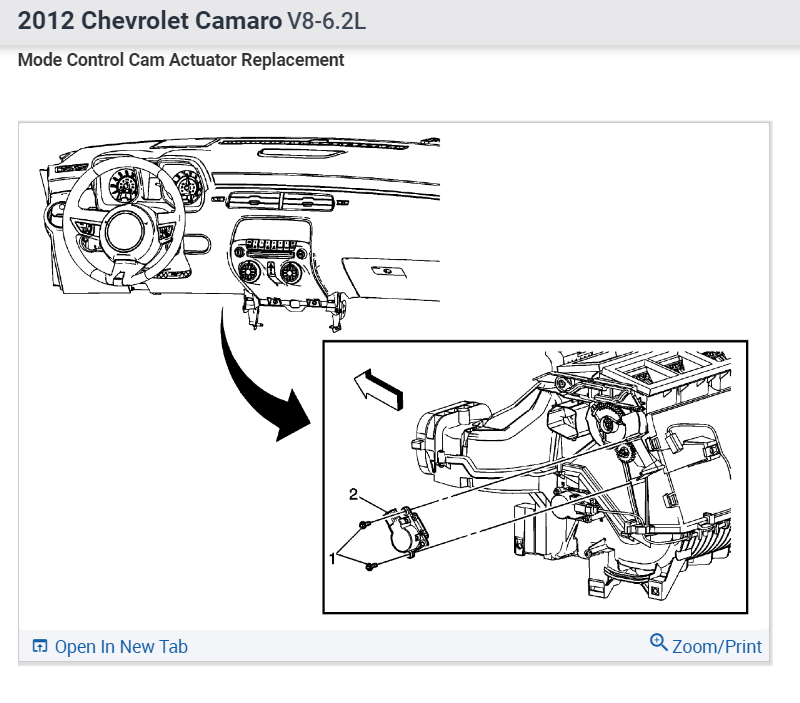Click the lower mounting screw near callout 1

click(371, 566)
